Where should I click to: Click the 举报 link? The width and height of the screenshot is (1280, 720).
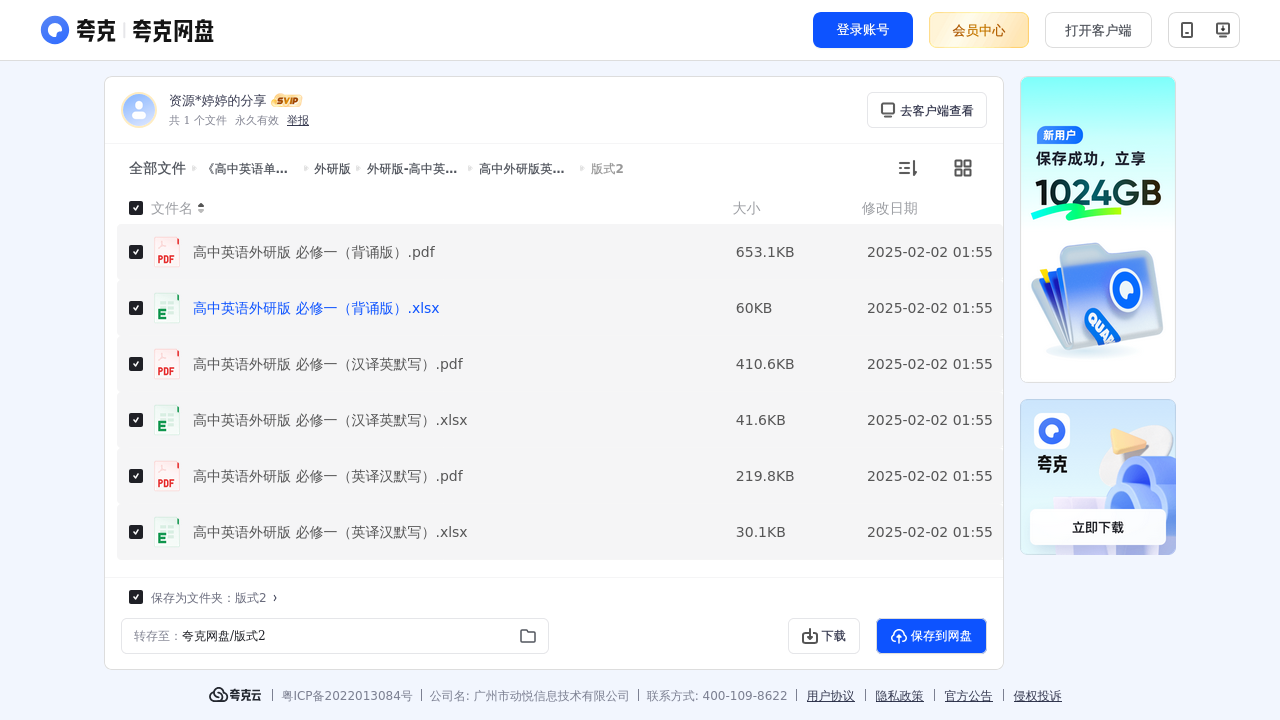click(298, 120)
